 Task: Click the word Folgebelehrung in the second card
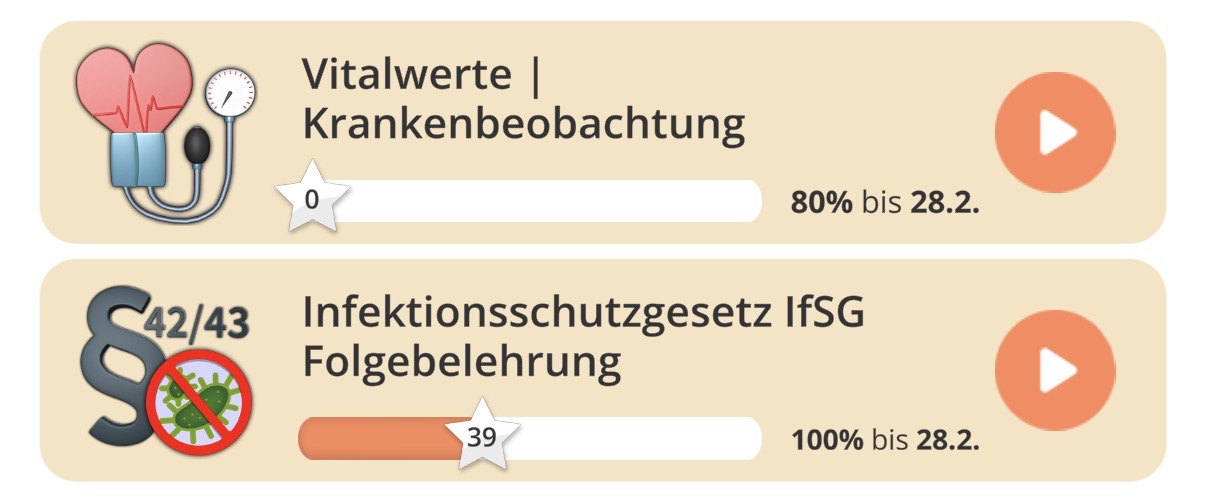[x=461, y=363]
